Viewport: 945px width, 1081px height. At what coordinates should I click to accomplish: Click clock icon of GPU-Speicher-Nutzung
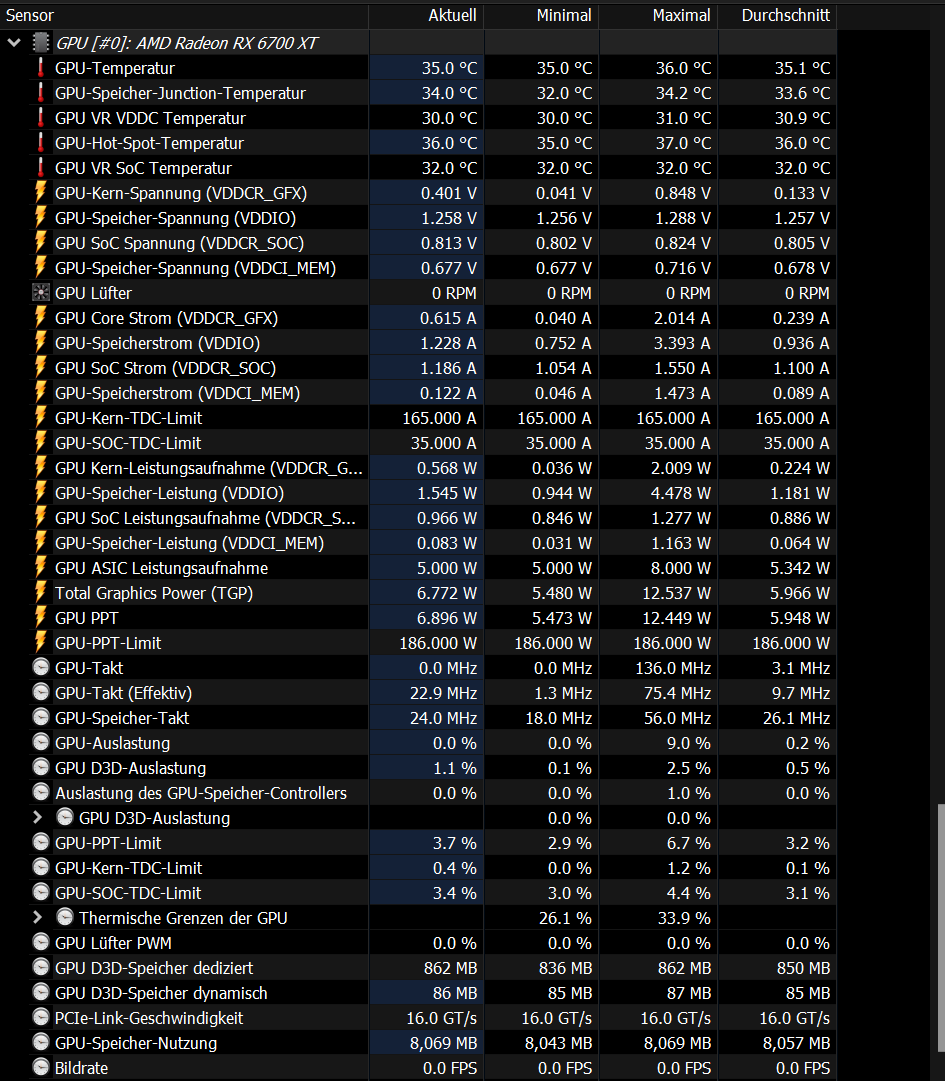pyautogui.click(x=41, y=1042)
